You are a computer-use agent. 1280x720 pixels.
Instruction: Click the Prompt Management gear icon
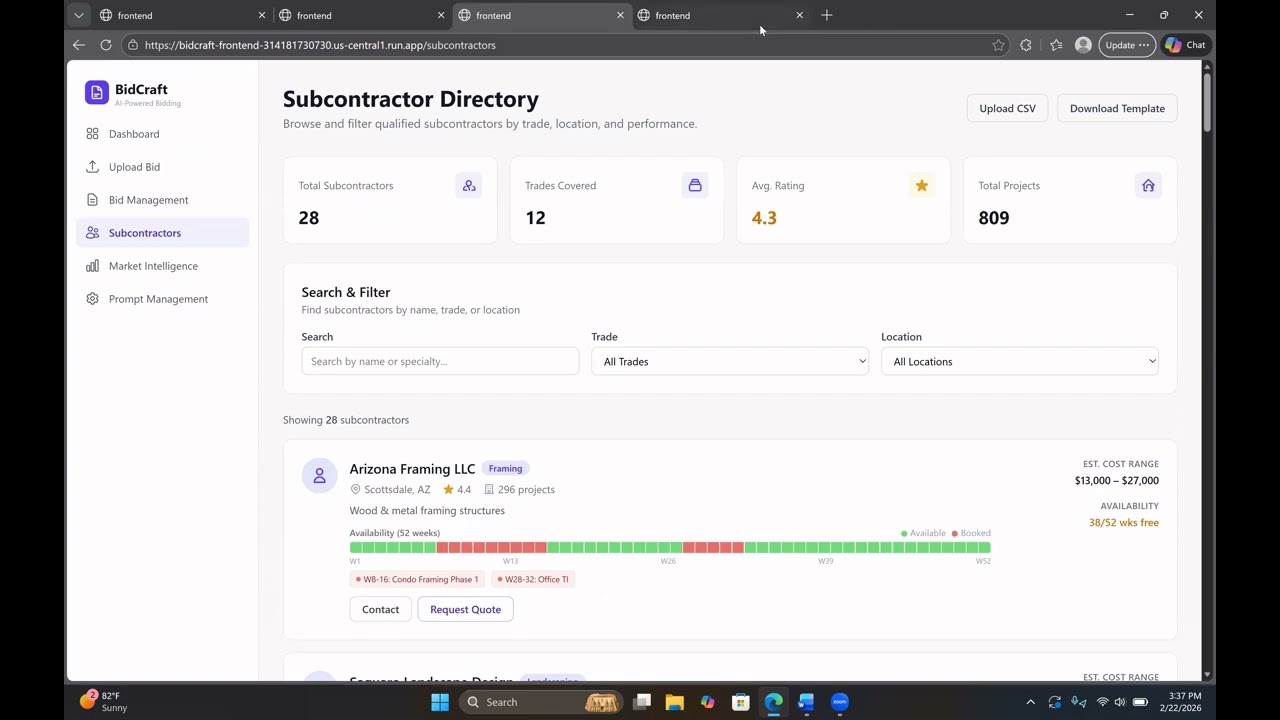(92, 299)
